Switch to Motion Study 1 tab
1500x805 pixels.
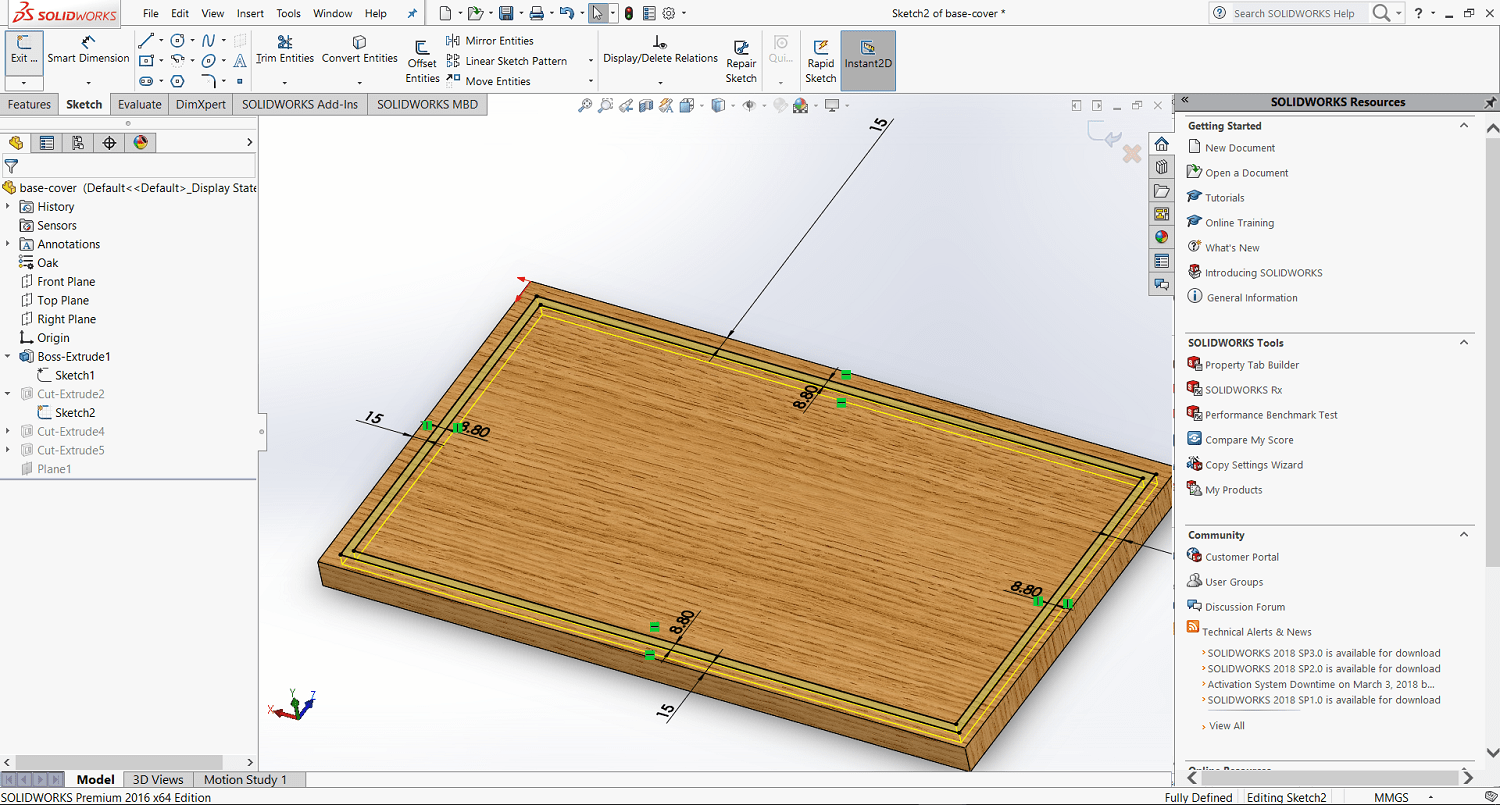(x=245, y=780)
